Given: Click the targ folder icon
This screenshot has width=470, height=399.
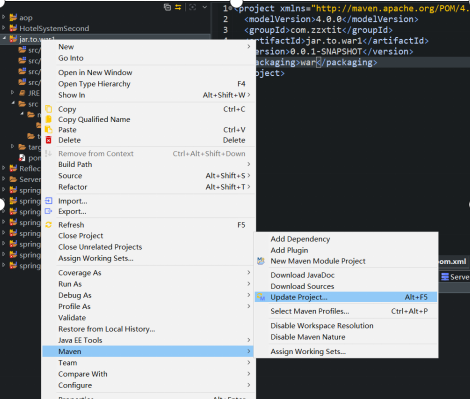Looking at the screenshot, I should (22, 147).
